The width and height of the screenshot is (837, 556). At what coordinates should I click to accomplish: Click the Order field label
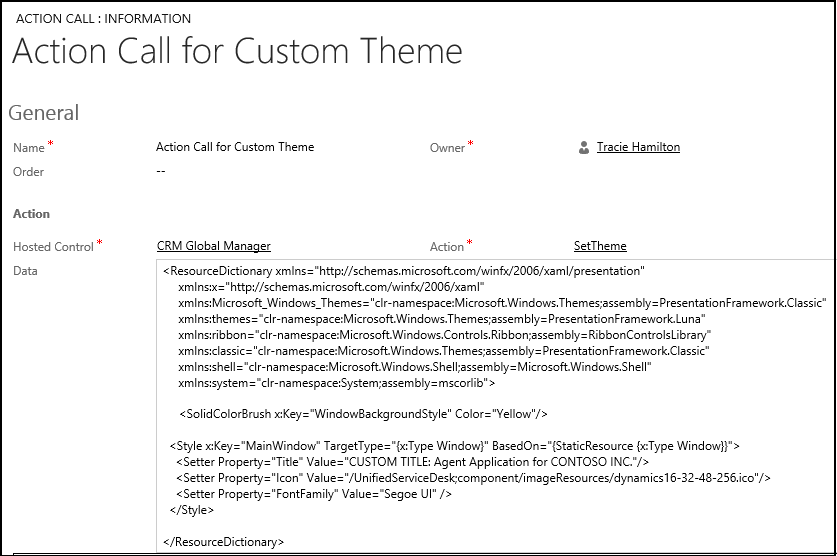coord(28,172)
